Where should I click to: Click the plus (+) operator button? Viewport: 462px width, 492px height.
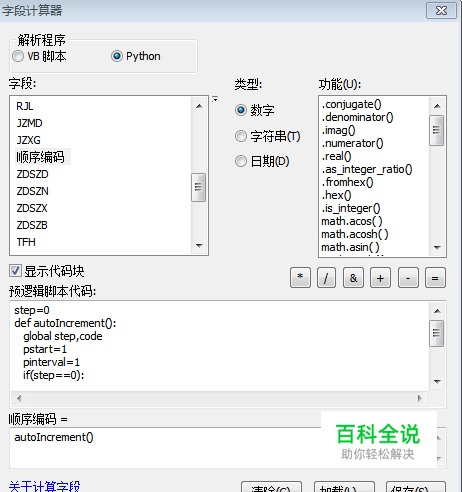click(x=380, y=277)
